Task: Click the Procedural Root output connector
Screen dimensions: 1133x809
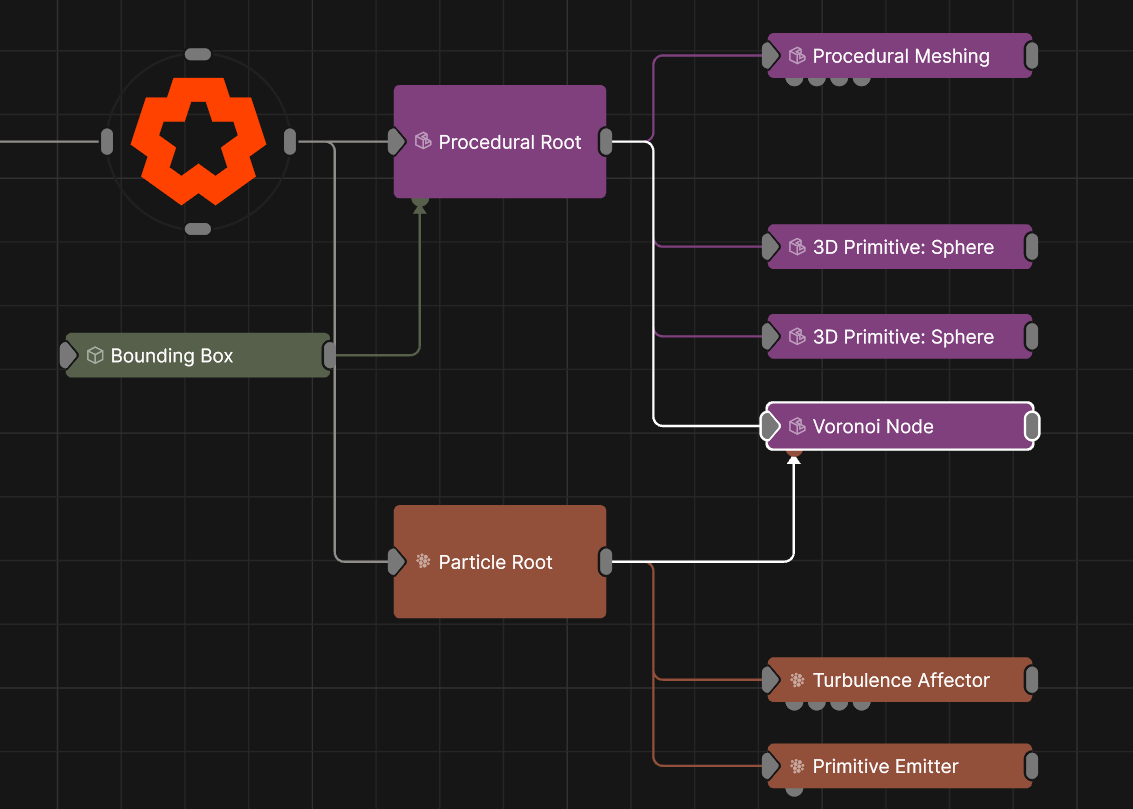Action: point(606,142)
